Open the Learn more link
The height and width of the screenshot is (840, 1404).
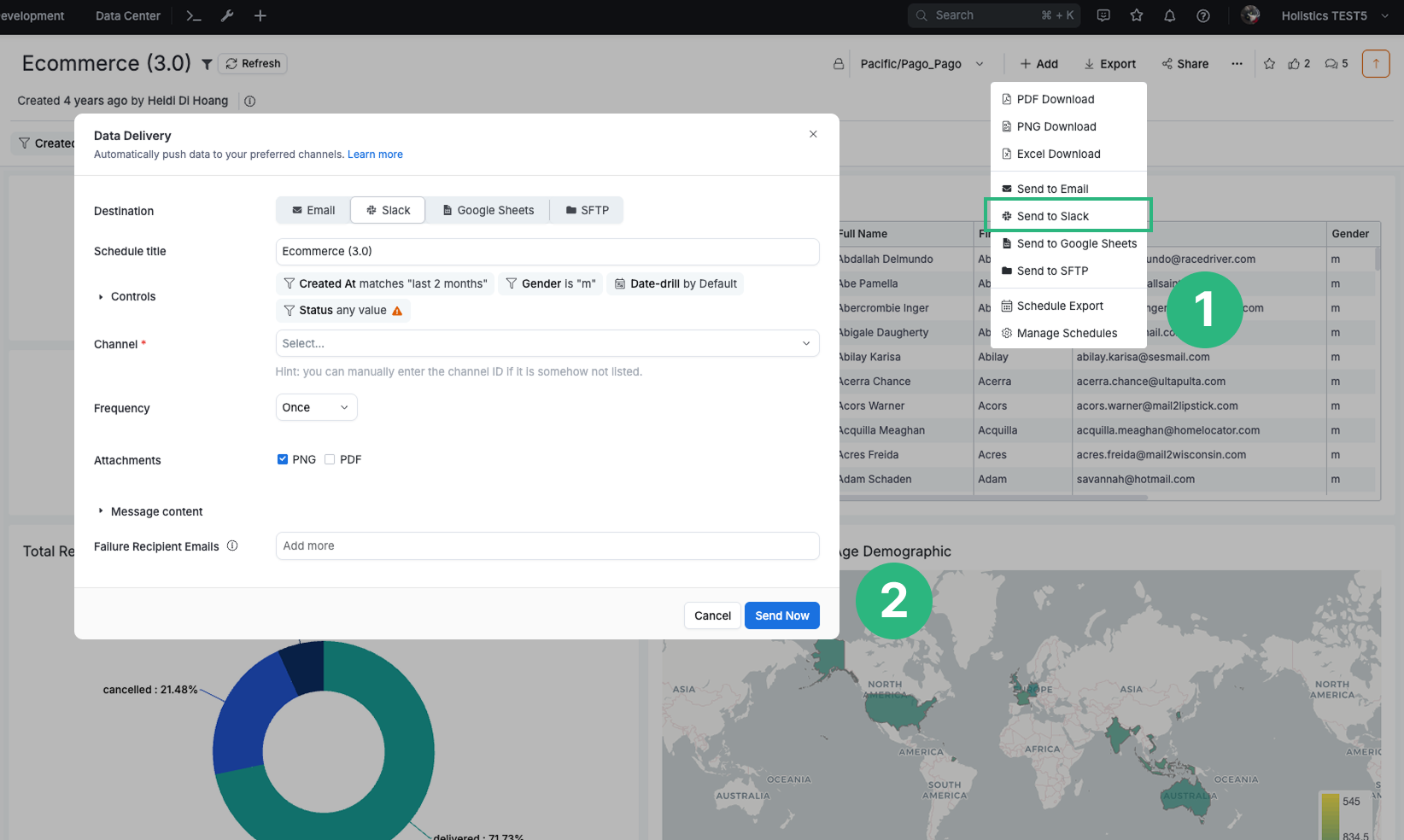[375, 155]
